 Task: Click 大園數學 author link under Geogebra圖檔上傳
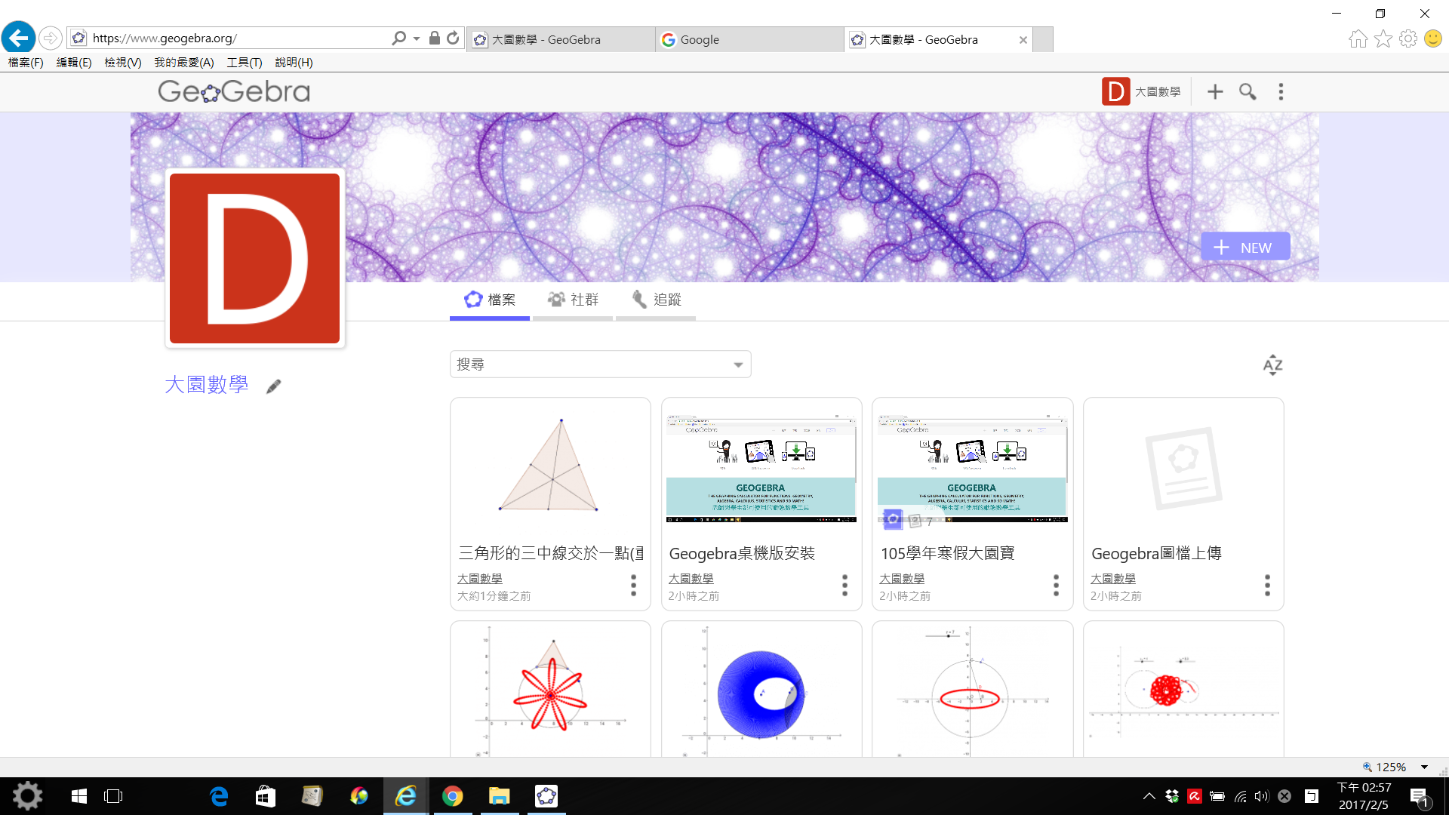pos(1113,579)
